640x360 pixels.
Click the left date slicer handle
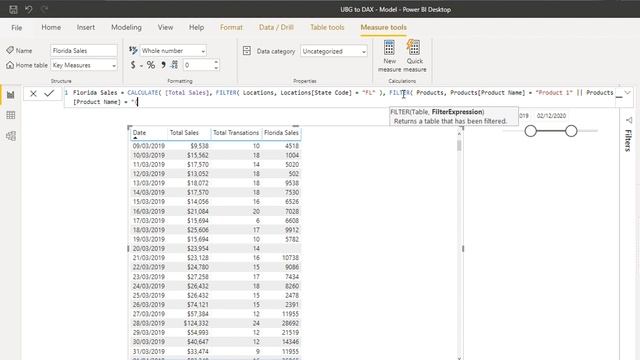point(531,131)
